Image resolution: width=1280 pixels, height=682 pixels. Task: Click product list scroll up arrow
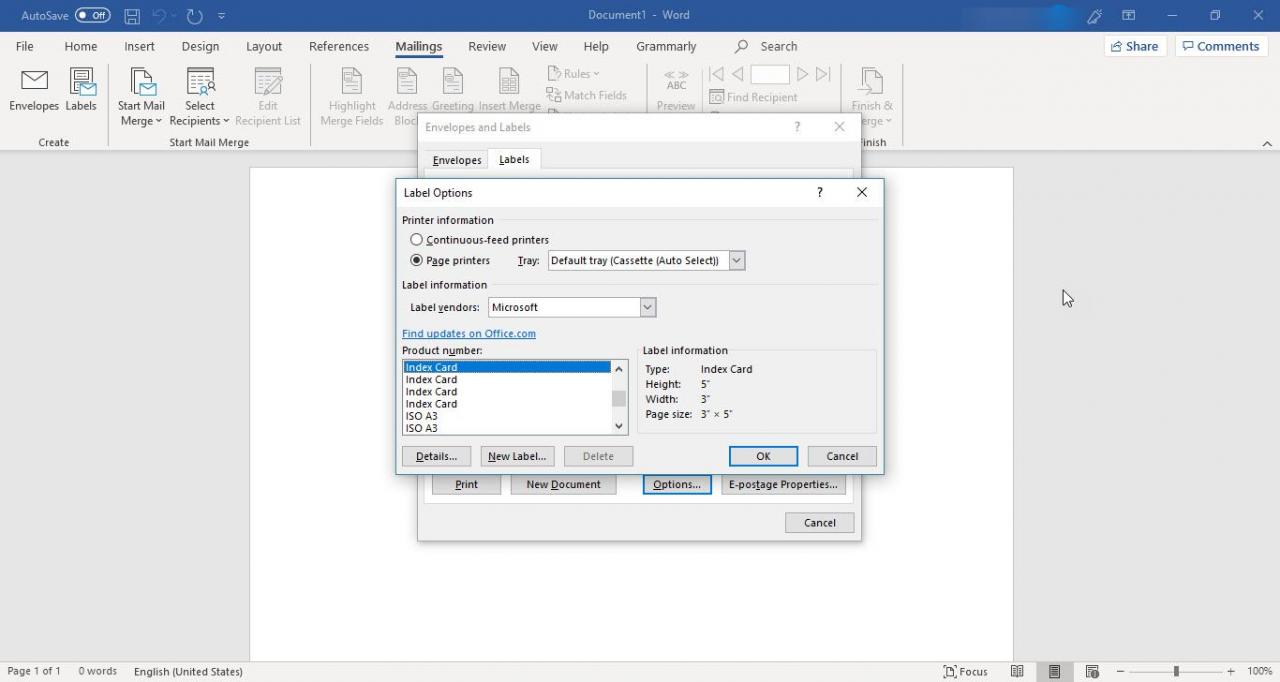pyautogui.click(x=619, y=368)
